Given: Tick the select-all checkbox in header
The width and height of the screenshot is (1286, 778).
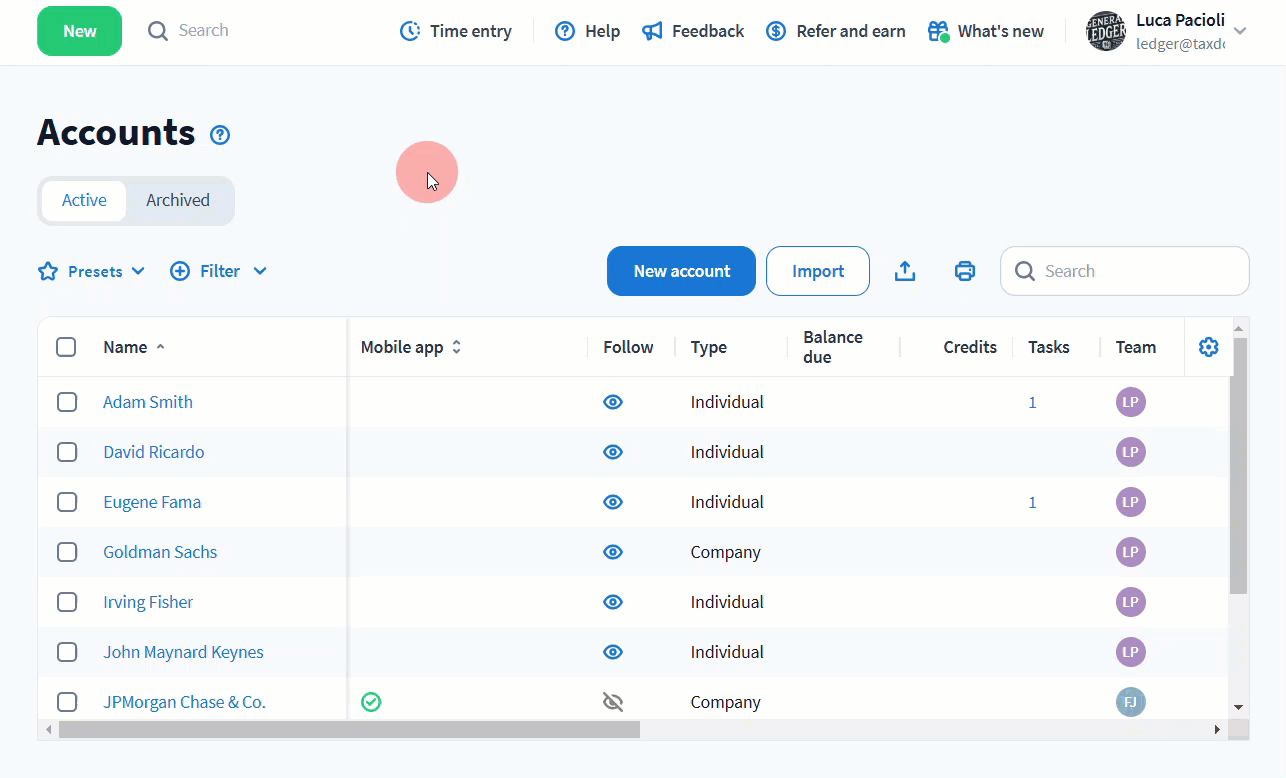Looking at the screenshot, I should pyautogui.click(x=67, y=347).
